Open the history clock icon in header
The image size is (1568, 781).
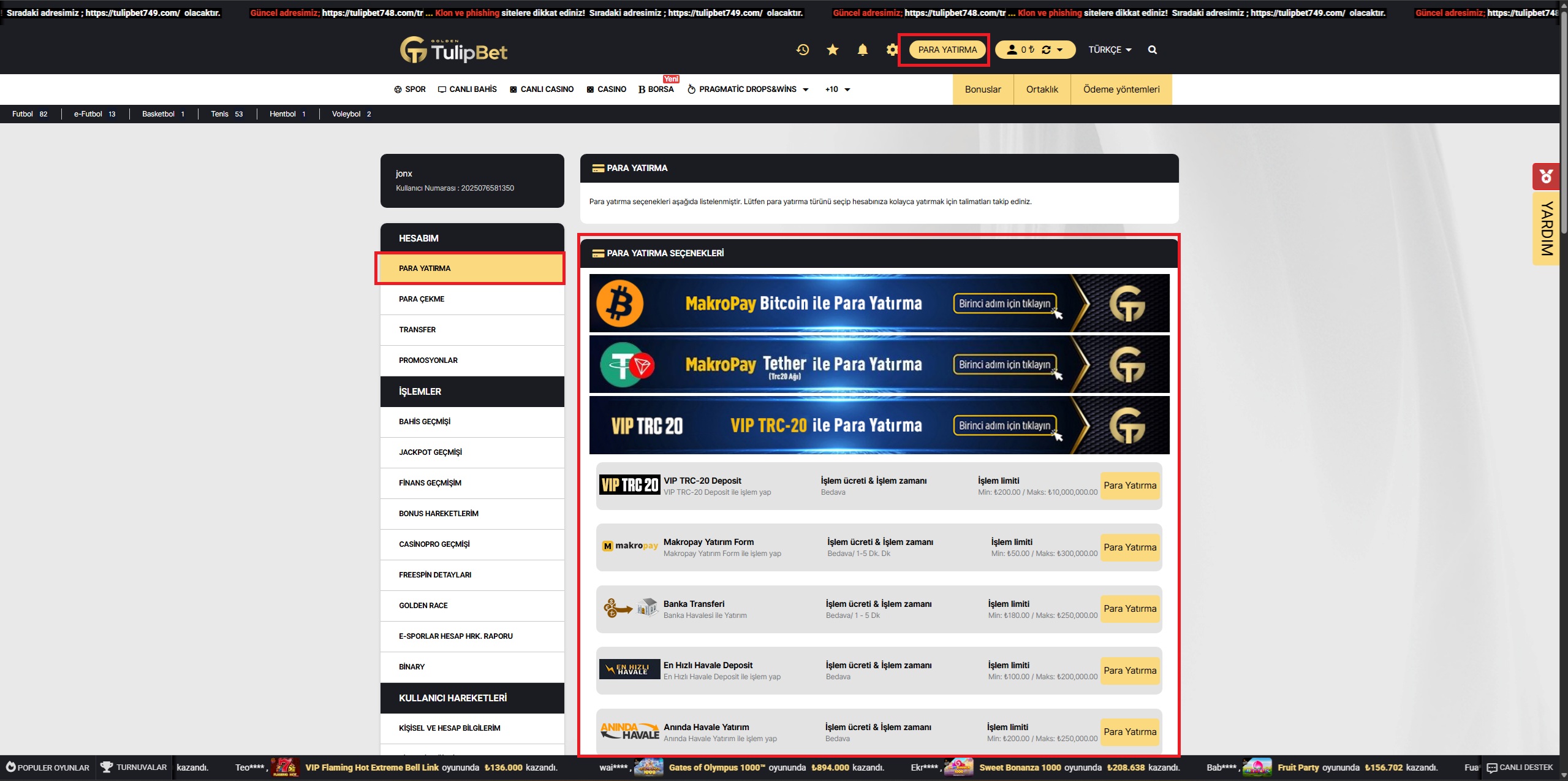803,50
